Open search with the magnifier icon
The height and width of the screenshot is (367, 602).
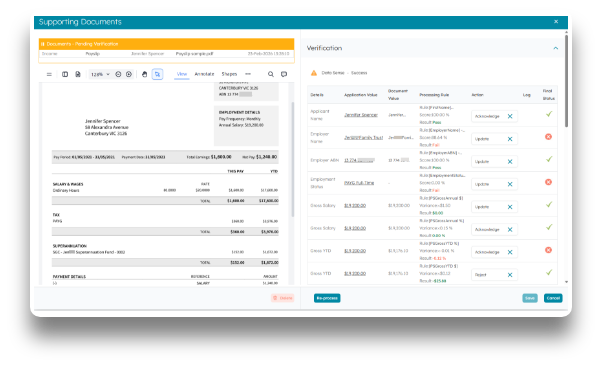point(271,74)
